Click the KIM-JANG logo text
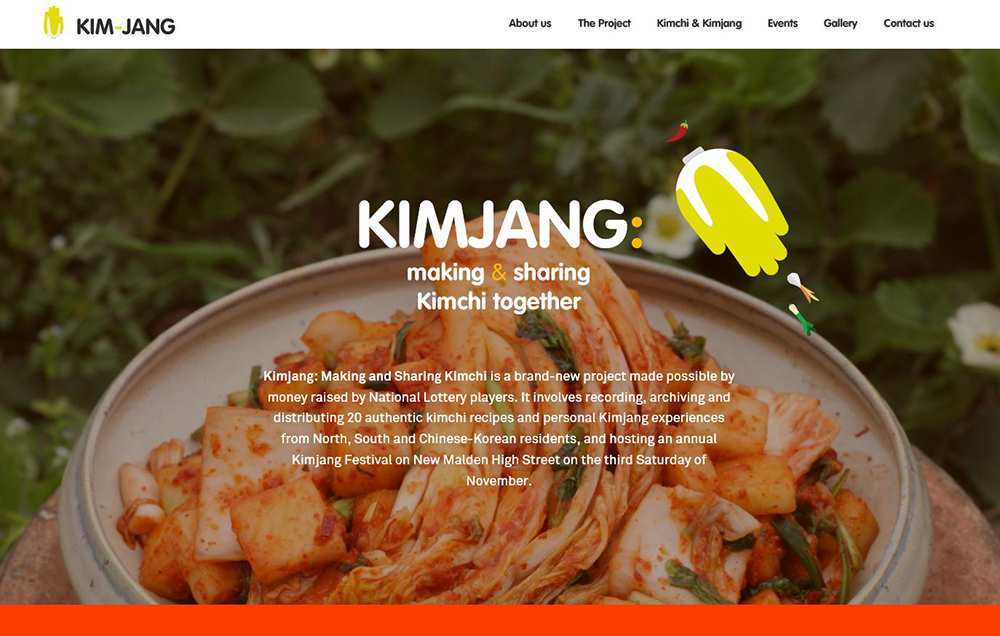 pyautogui.click(x=126, y=26)
